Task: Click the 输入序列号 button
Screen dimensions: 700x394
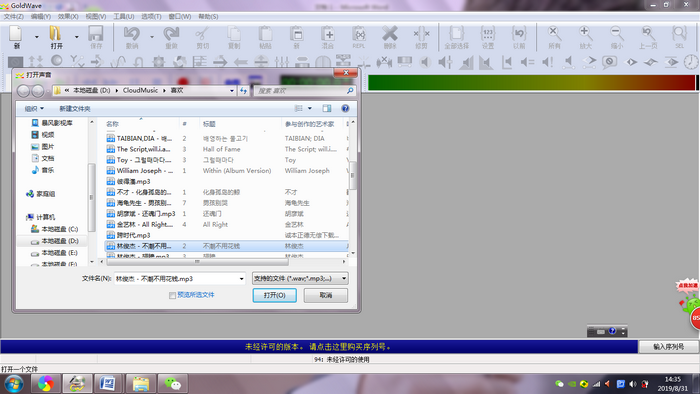Action: (668, 347)
